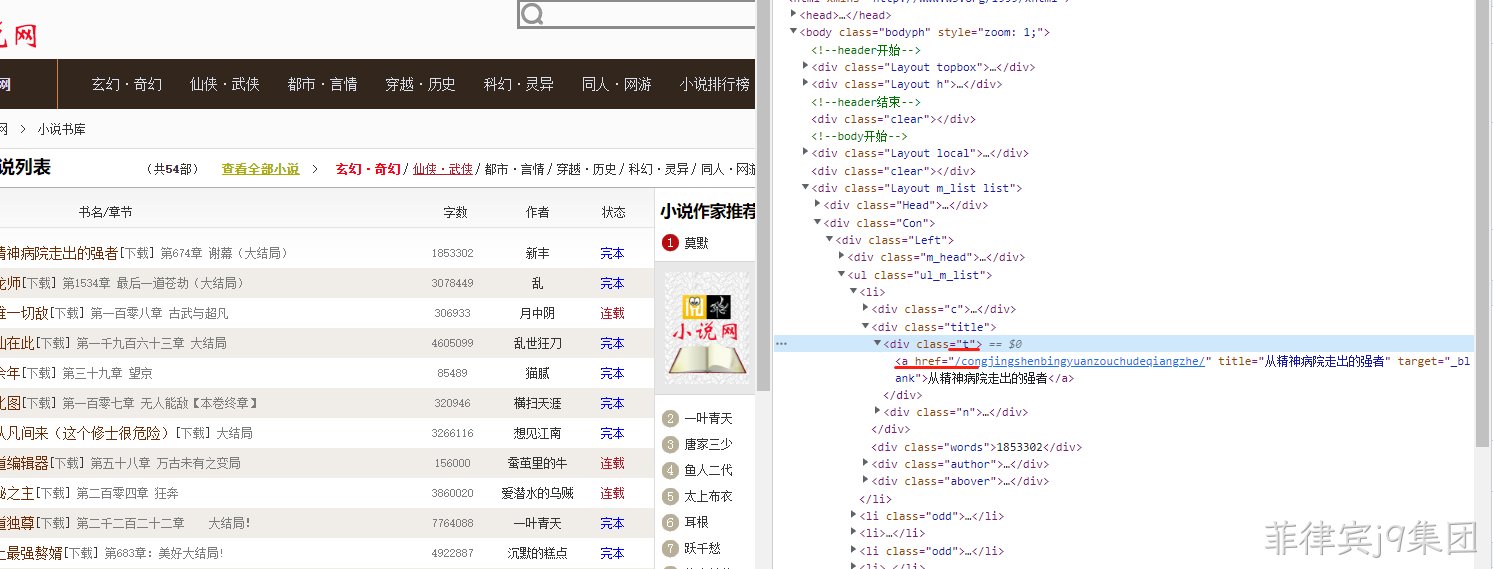Screen dimensions: 1493x569
Task: Open the 穿越·历史 navigation menu item
Action: pos(420,84)
